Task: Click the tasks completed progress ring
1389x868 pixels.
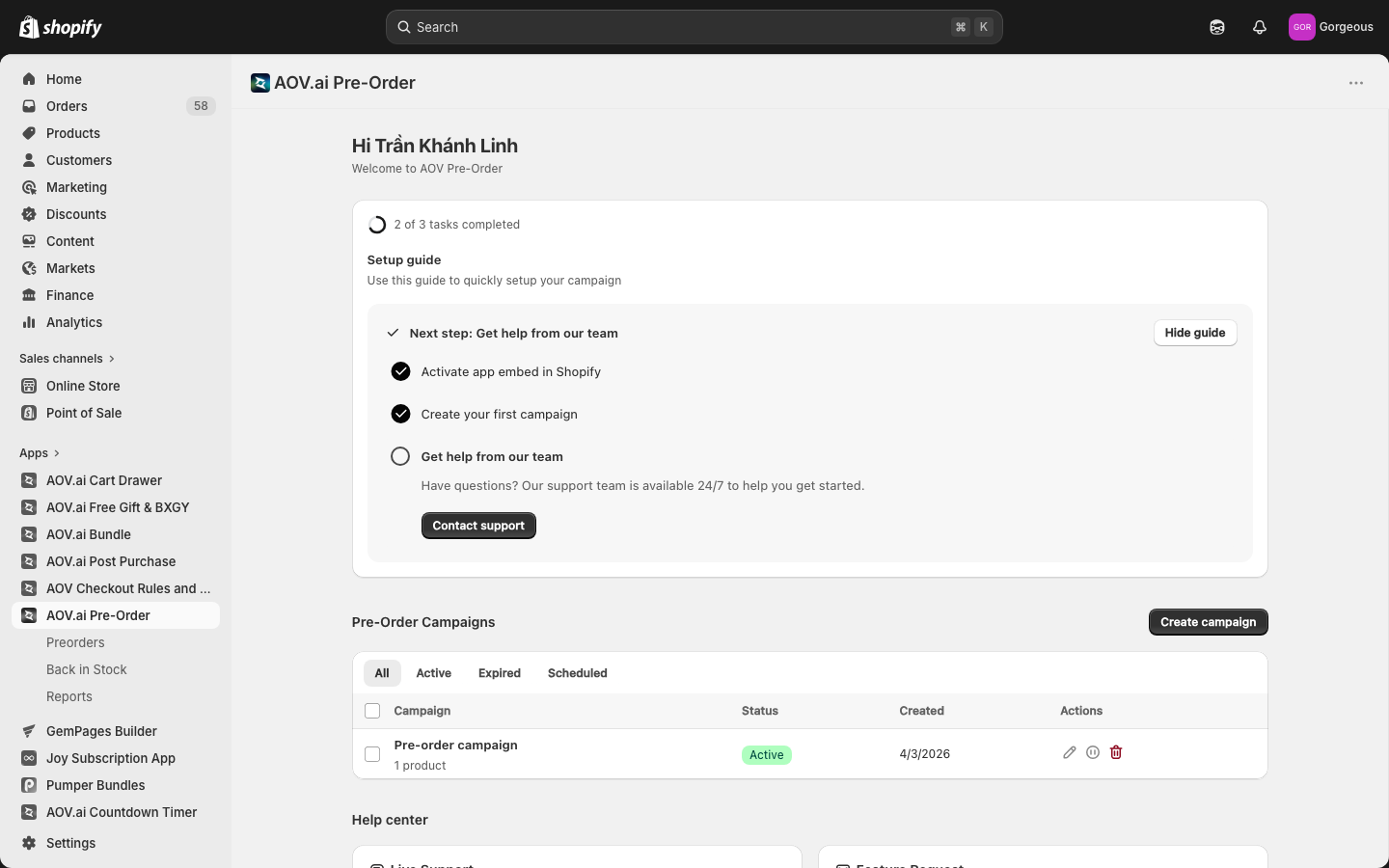Action: pos(377,225)
